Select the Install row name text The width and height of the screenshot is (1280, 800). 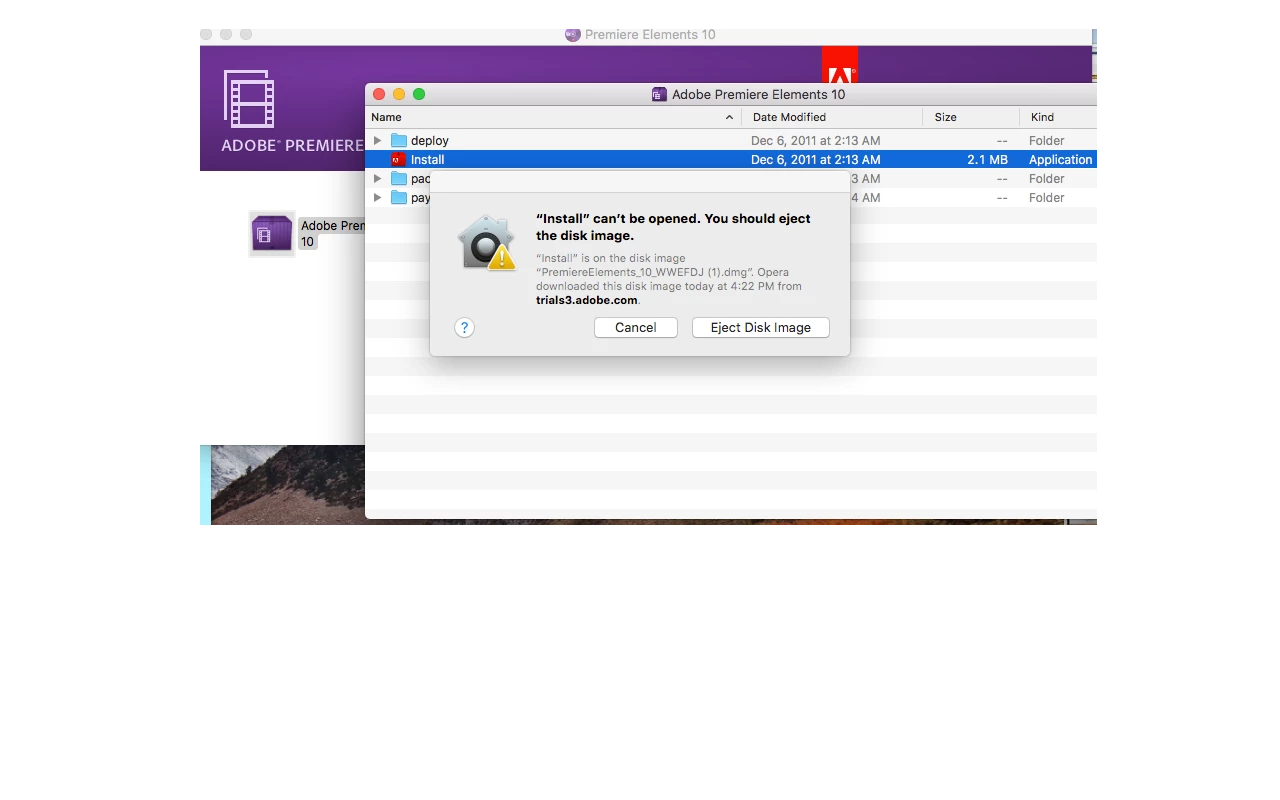click(x=428, y=160)
